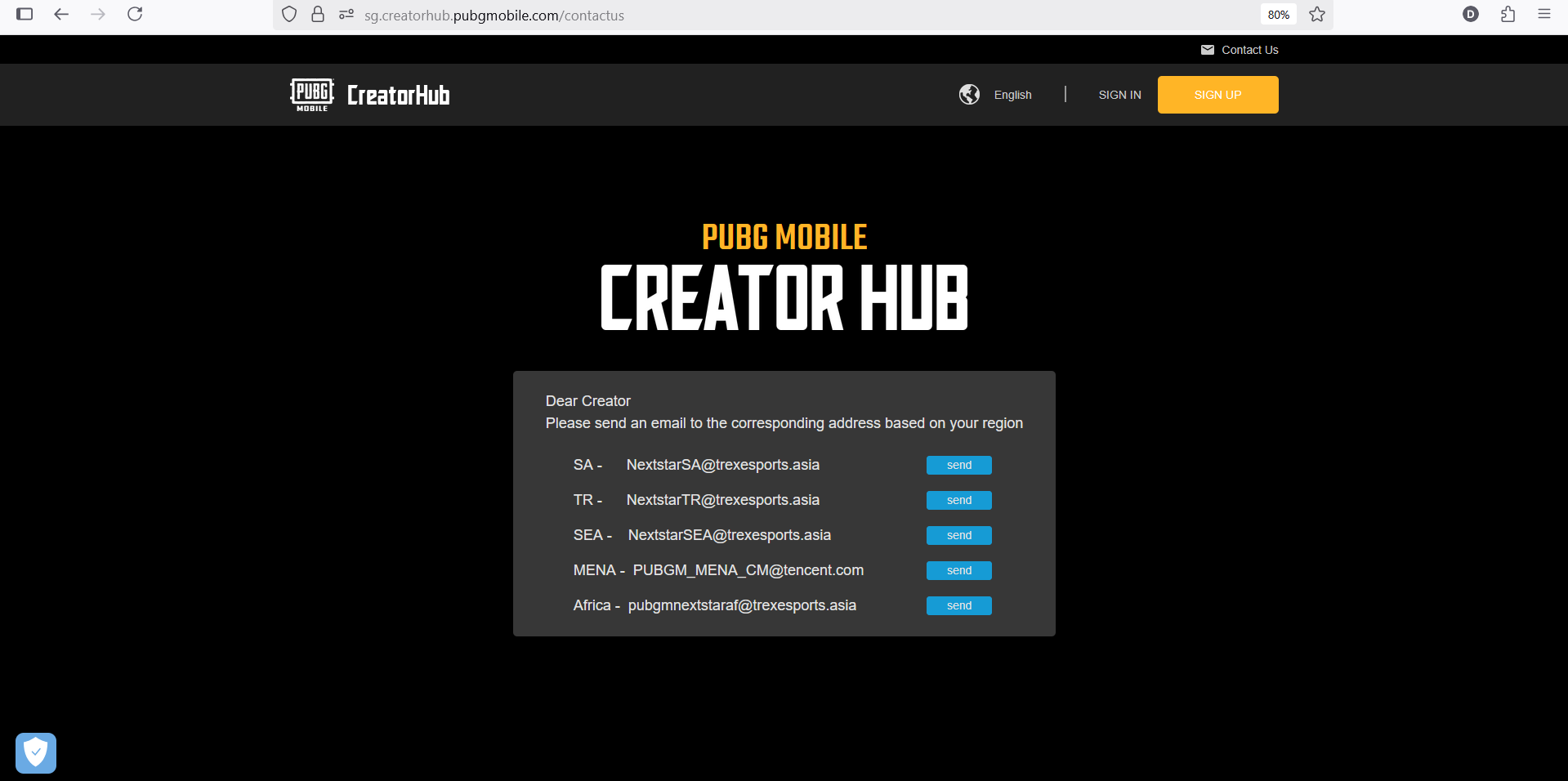Open the account profile icon
Viewport: 1568px width, 781px height.
pyautogui.click(x=1471, y=14)
